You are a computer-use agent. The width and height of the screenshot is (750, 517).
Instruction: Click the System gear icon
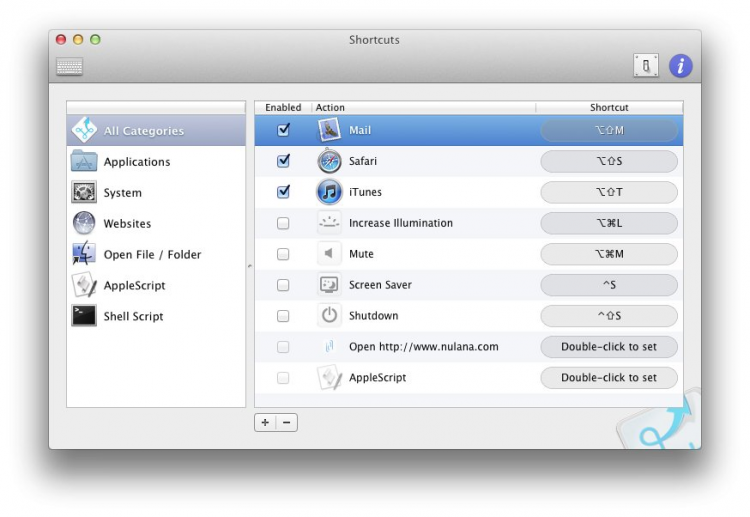click(x=84, y=192)
